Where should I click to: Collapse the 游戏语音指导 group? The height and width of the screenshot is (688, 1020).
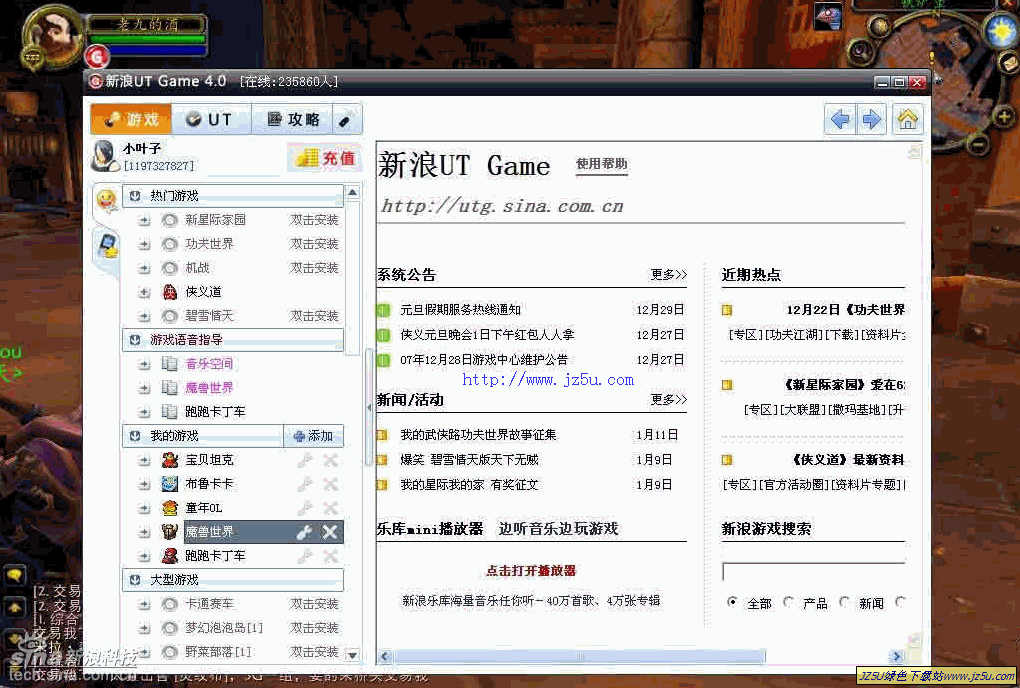135,340
